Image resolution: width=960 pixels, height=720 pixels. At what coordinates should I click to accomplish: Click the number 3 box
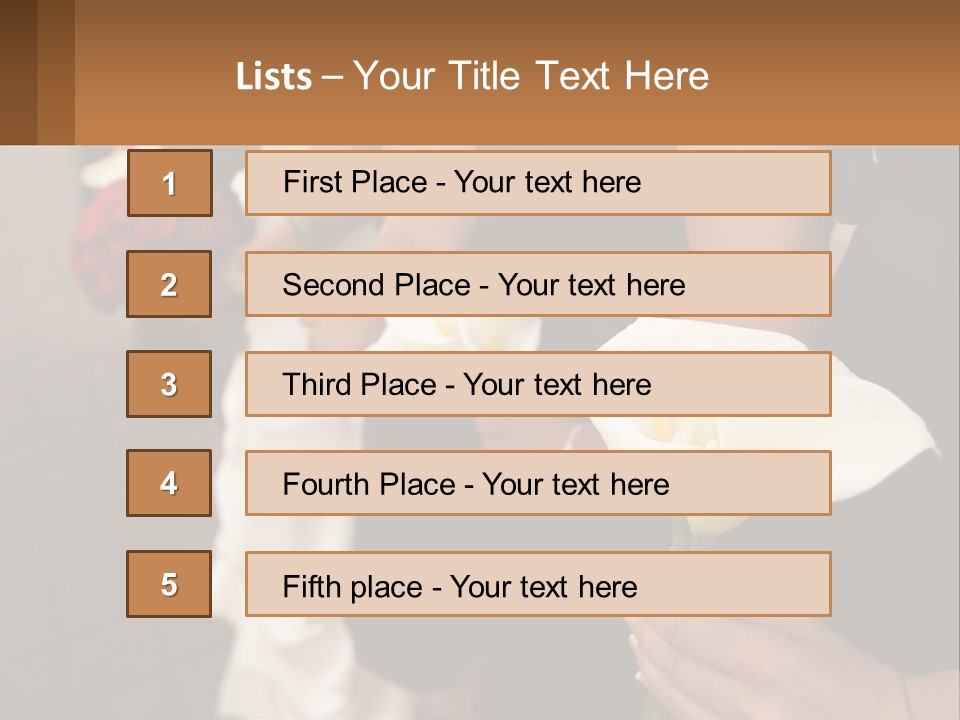click(x=169, y=384)
